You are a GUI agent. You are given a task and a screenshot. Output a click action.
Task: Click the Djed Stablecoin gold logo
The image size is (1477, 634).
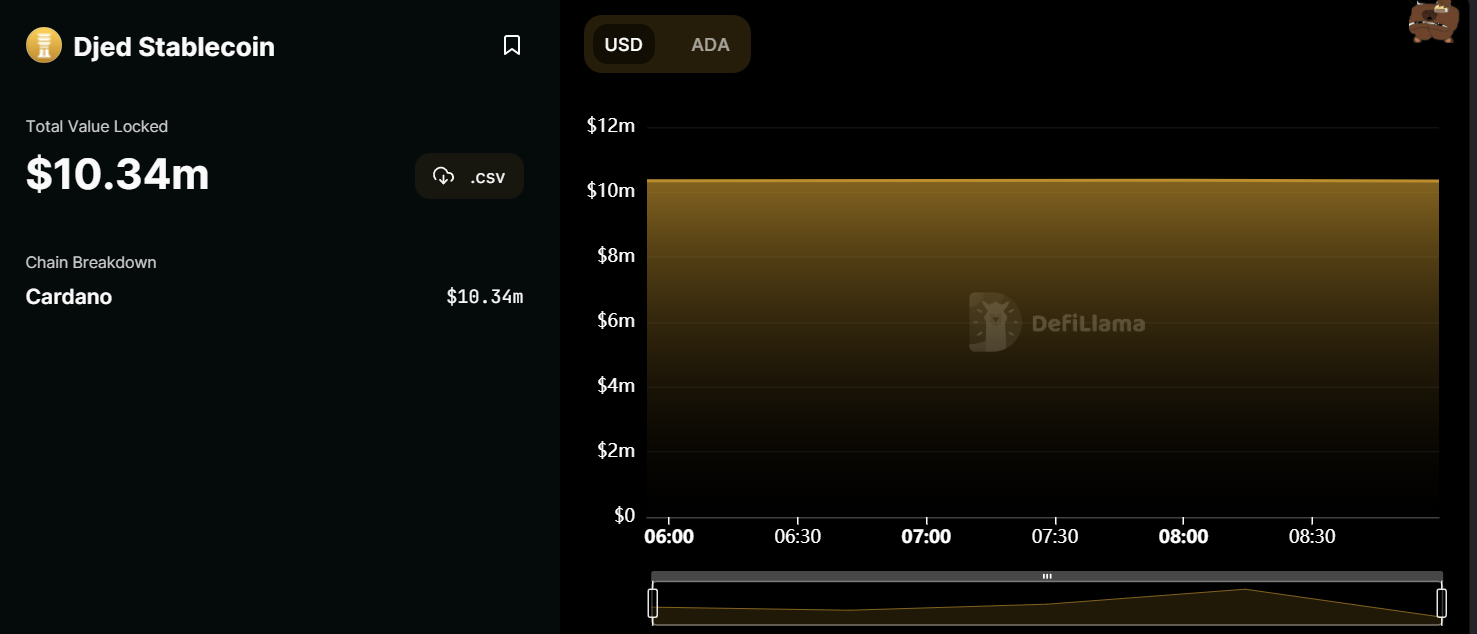click(44, 46)
